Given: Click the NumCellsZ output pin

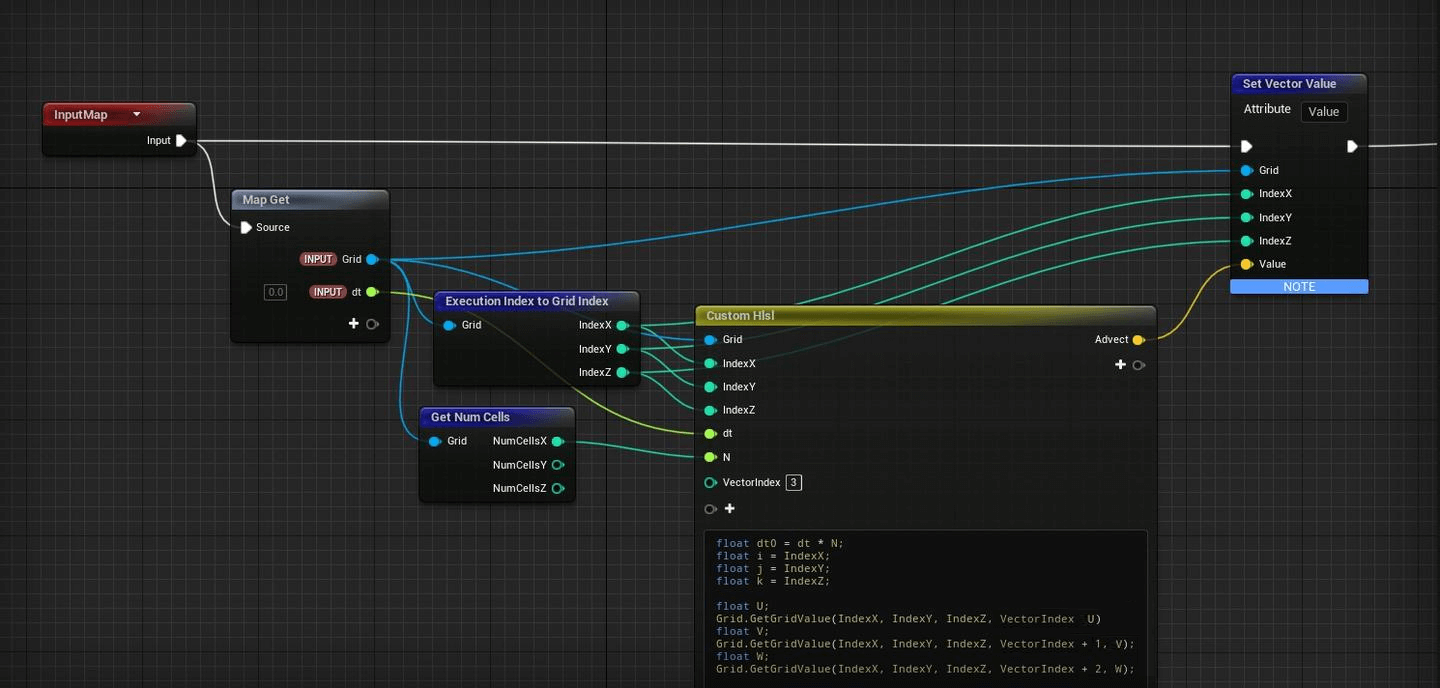Looking at the screenshot, I should pyautogui.click(x=558, y=489).
